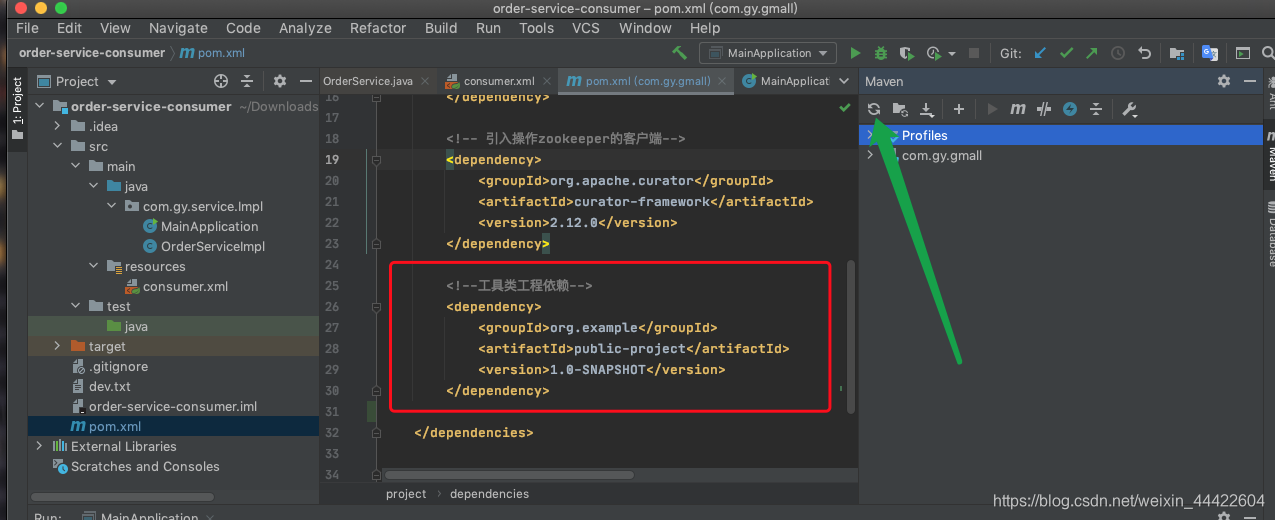Click Generate Sources and Update Folders icon

click(900, 109)
